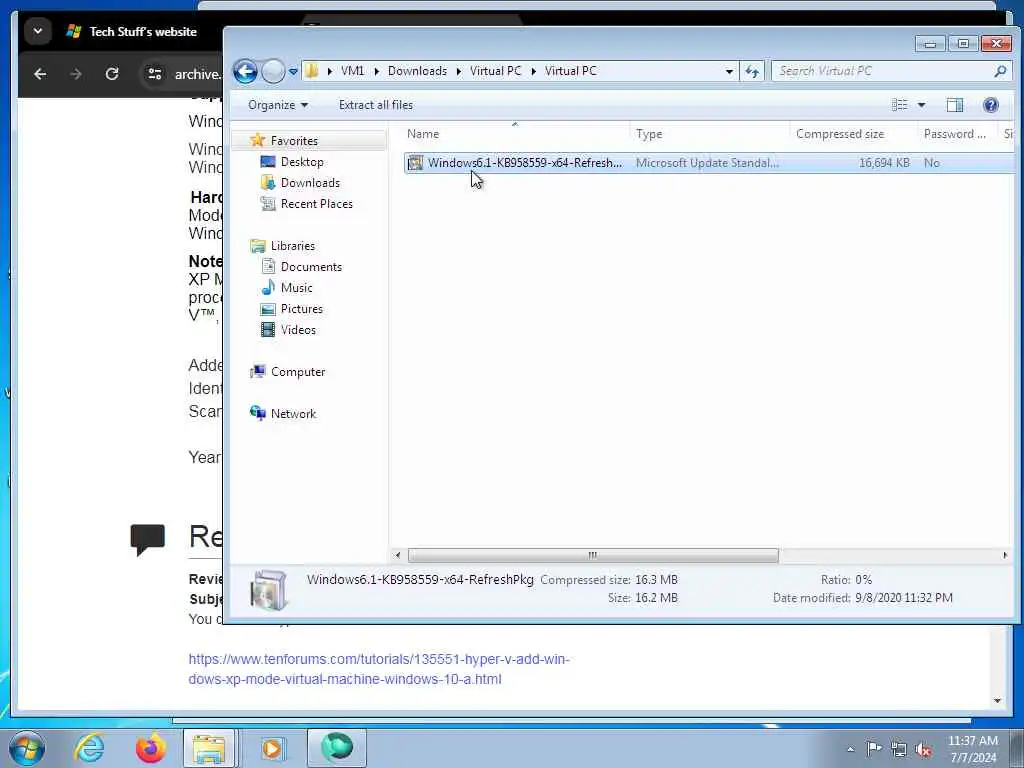The height and width of the screenshot is (768, 1024).
Task: Launch Internet Explorer from the taskbar
Action: tap(89, 748)
